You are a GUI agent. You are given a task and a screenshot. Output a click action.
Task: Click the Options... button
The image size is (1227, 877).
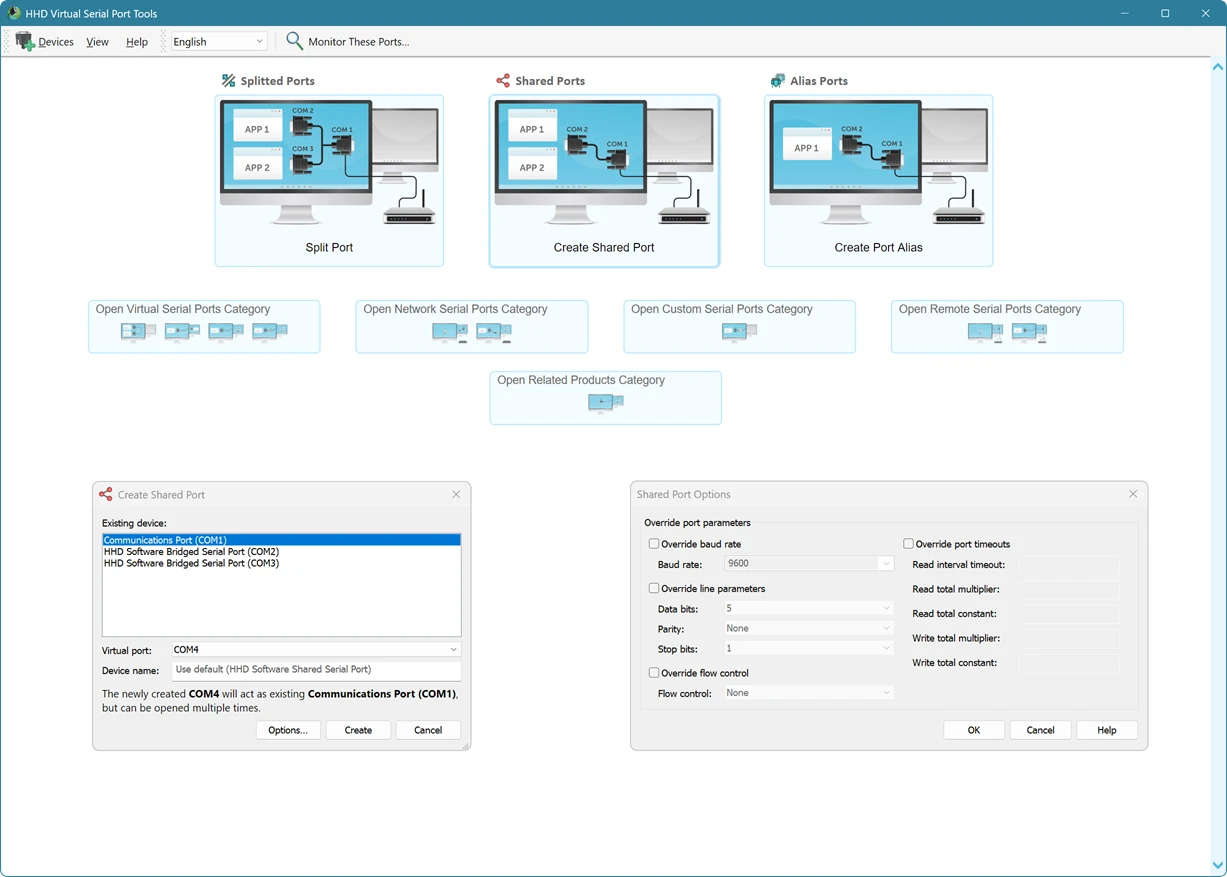point(288,730)
